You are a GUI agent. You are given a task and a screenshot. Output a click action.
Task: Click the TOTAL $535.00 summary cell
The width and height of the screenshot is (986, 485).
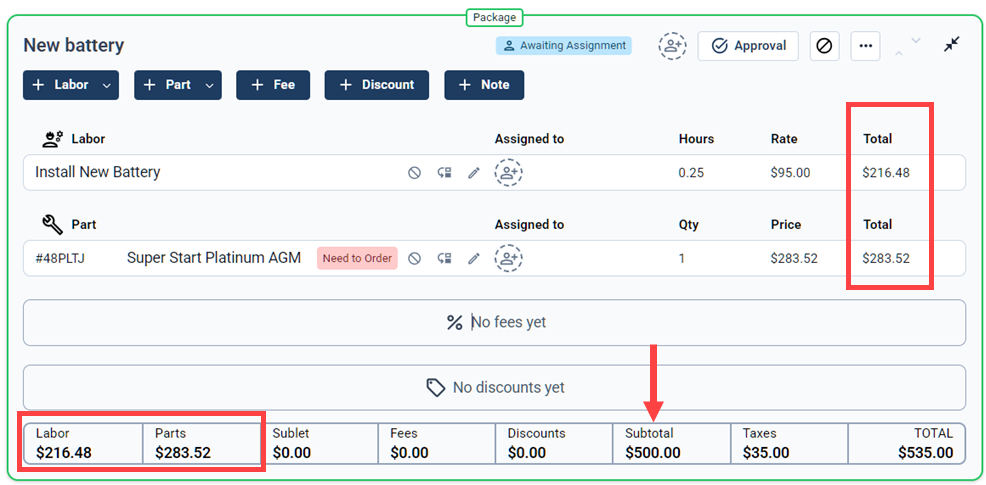click(x=906, y=443)
